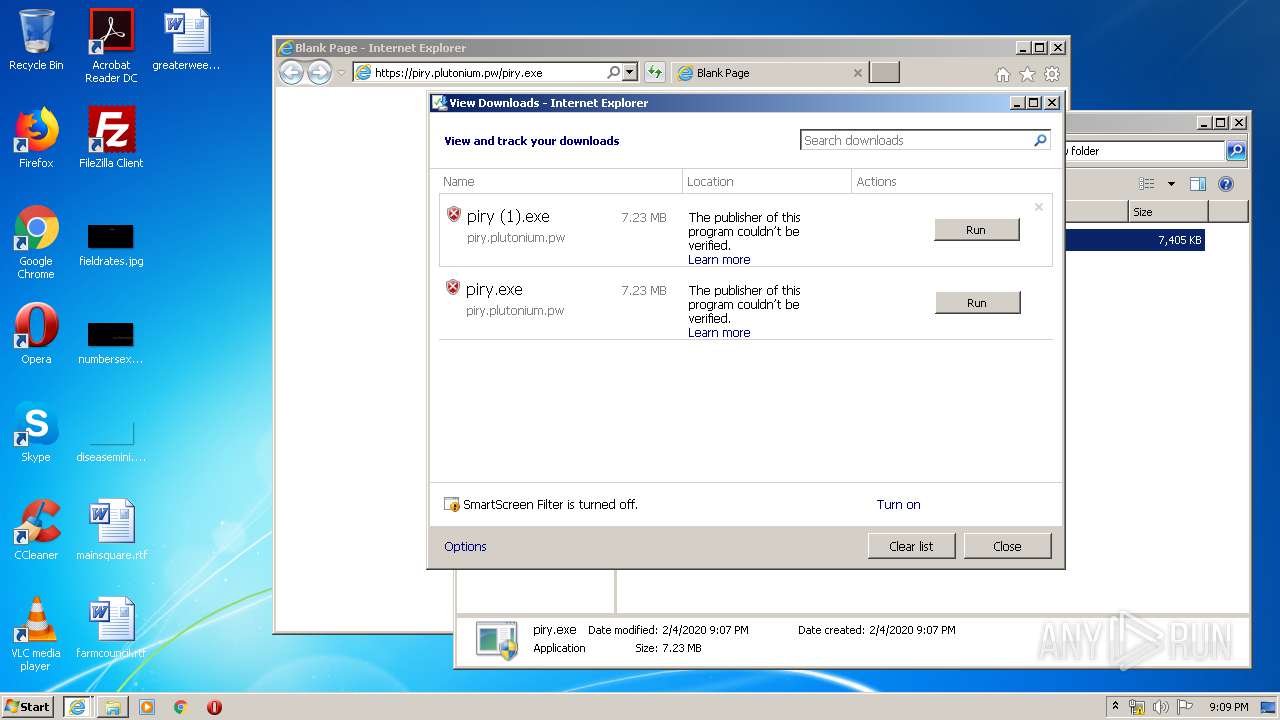The image size is (1280, 720).
Task: Launch VLC media player shortcut
Action: pyautogui.click(x=36, y=634)
